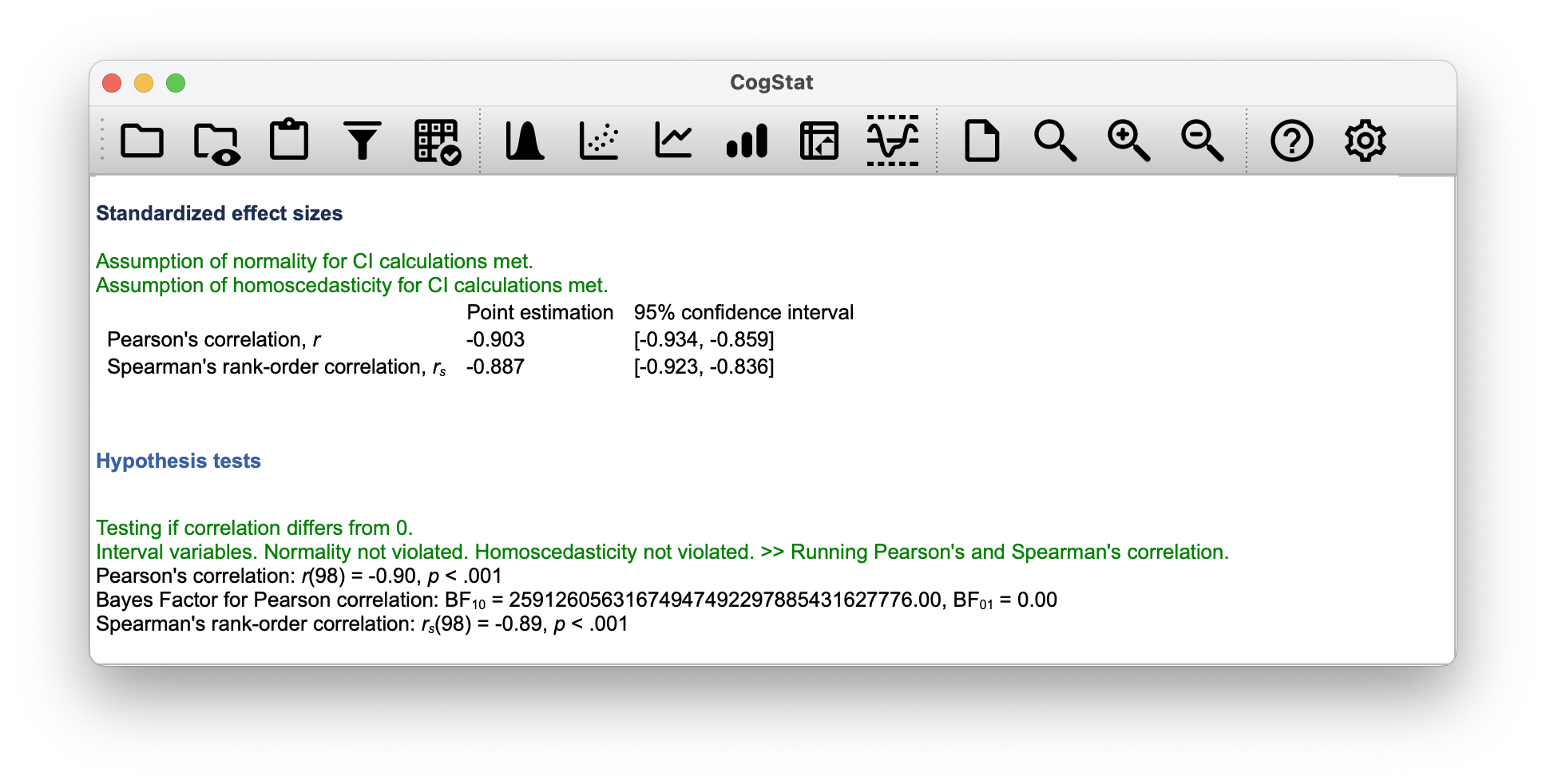The height and width of the screenshot is (784, 1546).
Task: Choose the Explore relation scatter plot icon
Action: (599, 141)
